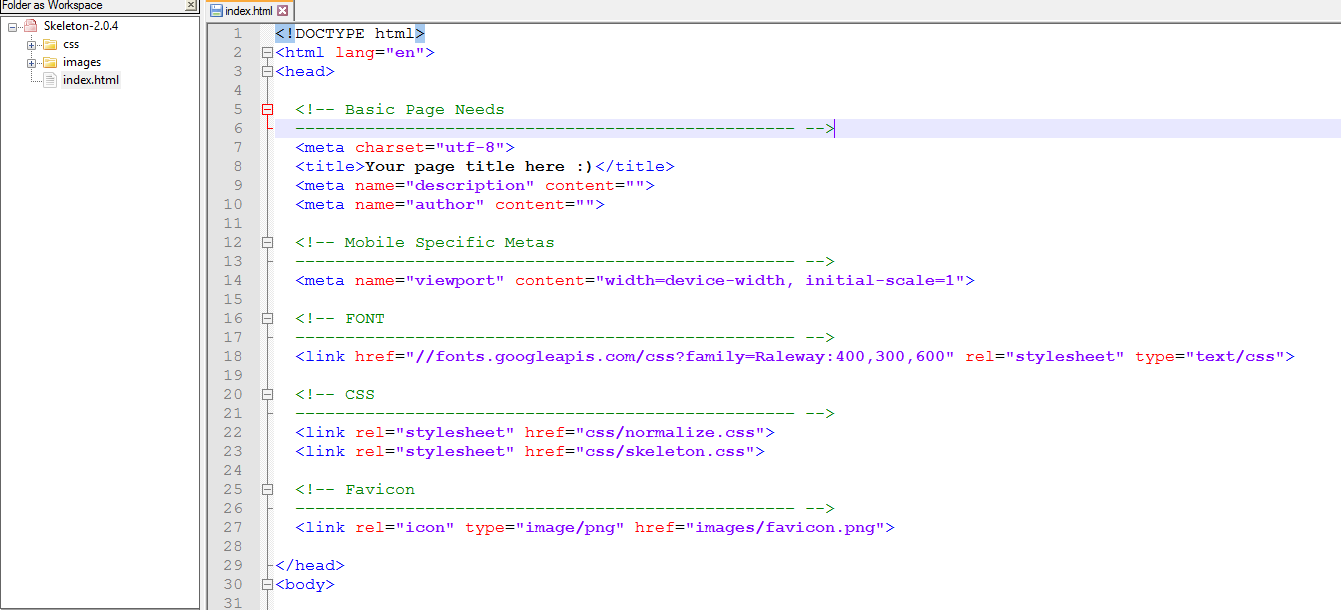This screenshot has height=610, width=1341.
Task: Expand the images folder node
Action: (x=31, y=62)
